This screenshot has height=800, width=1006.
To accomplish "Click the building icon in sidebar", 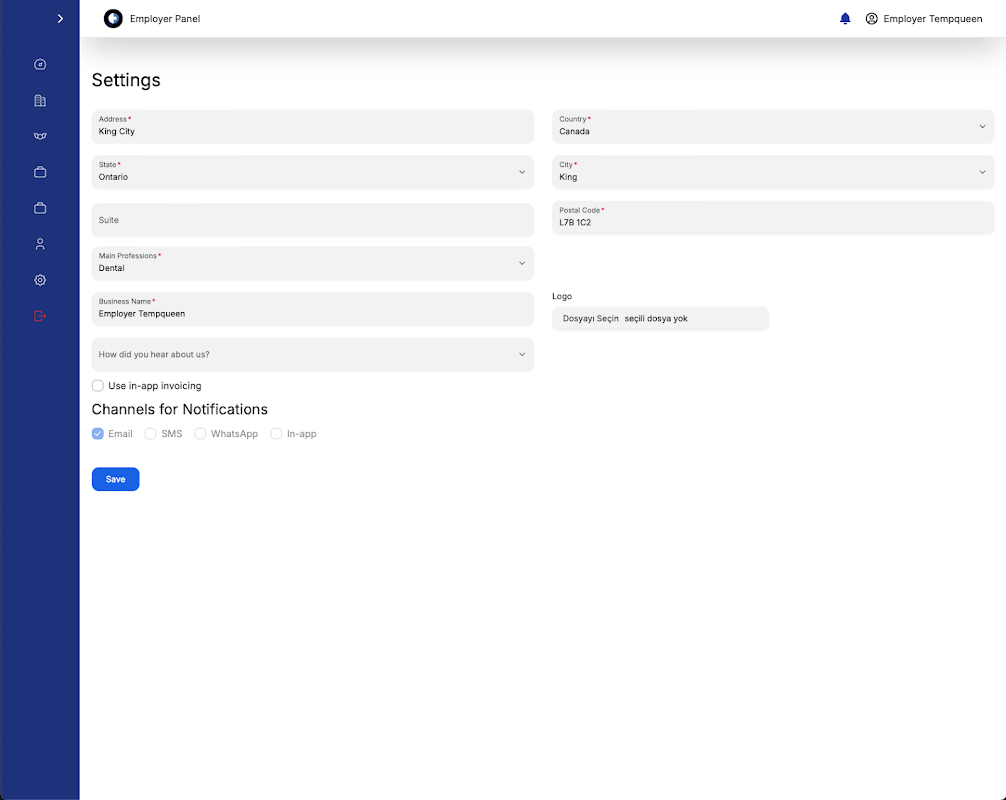I will (40, 101).
